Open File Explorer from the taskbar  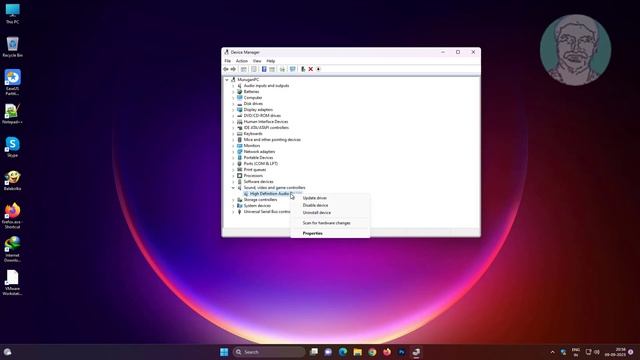[x=358, y=352]
